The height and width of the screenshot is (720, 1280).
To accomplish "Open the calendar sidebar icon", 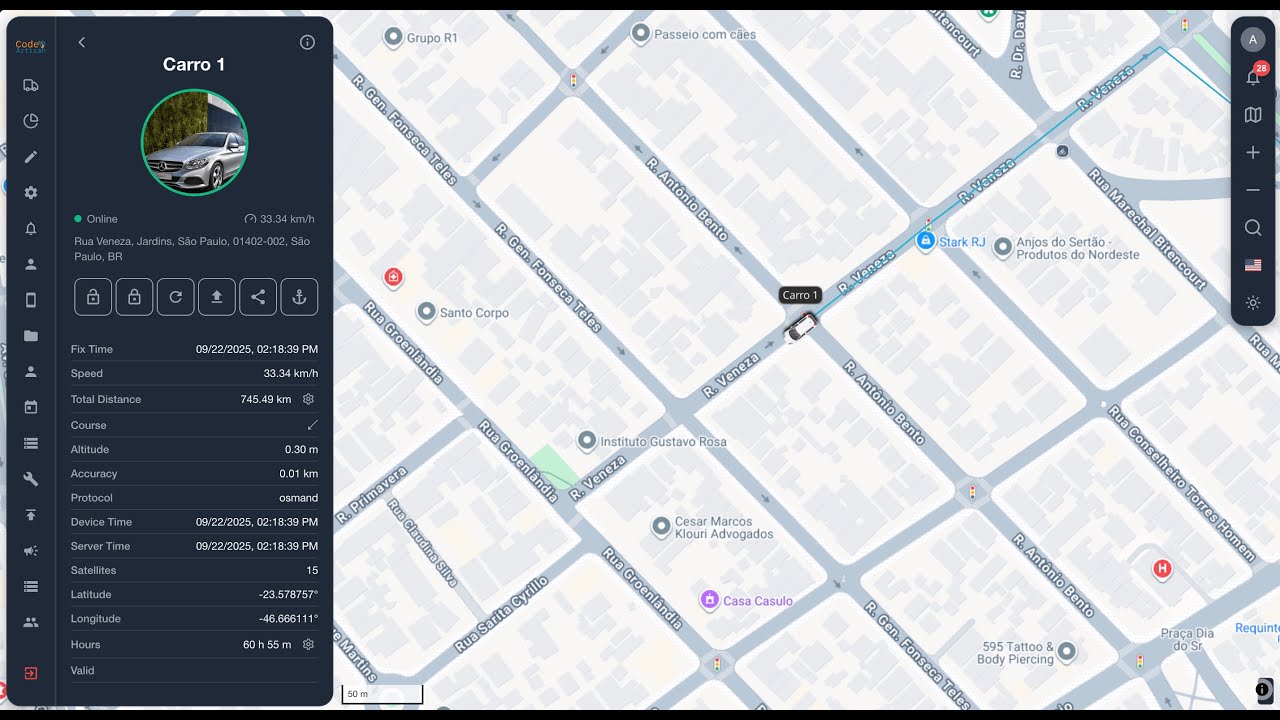I will tap(31, 407).
